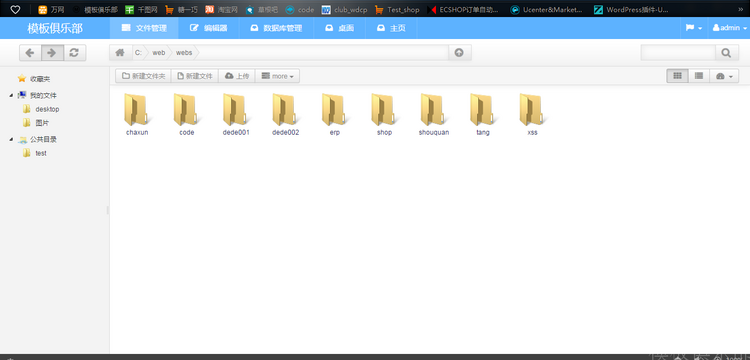Click the 上传 upload button
The image size is (750, 360).
click(x=237, y=76)
